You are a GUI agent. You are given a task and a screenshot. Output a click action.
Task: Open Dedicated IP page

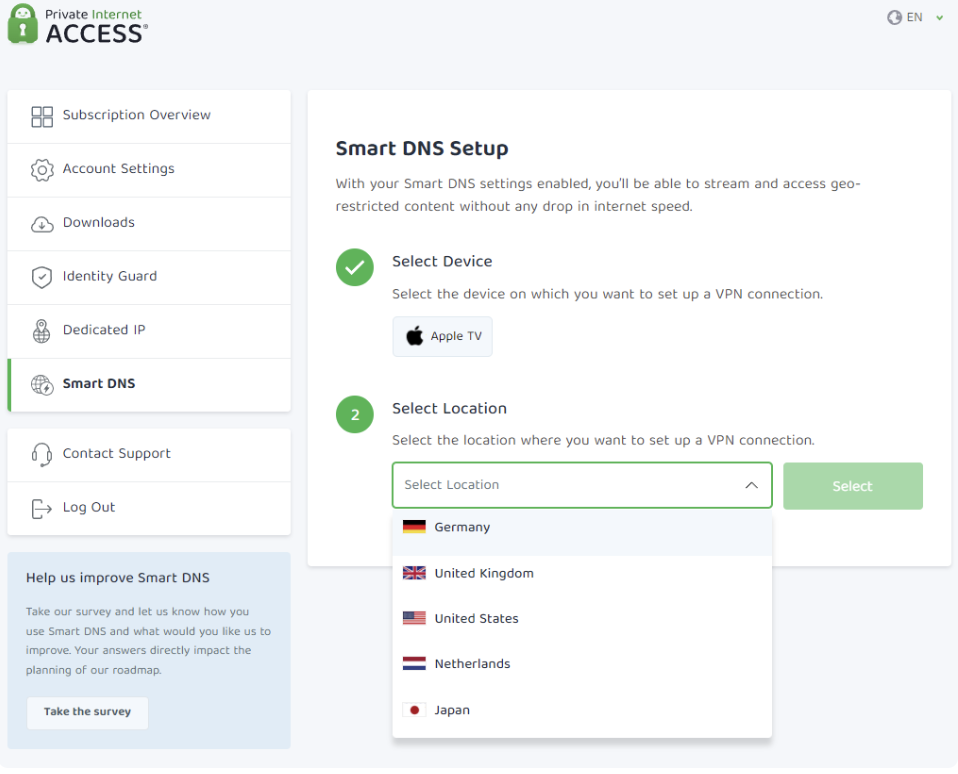pyautogui.click(x=149, y=331)
